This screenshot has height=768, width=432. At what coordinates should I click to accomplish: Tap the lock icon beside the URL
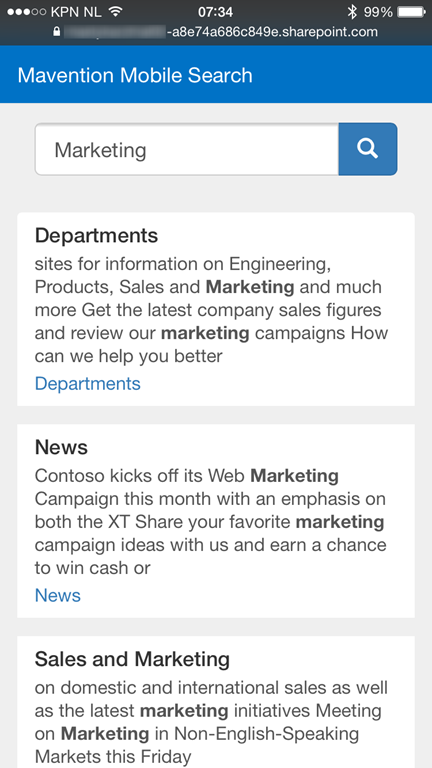click(x=57, y=32)
